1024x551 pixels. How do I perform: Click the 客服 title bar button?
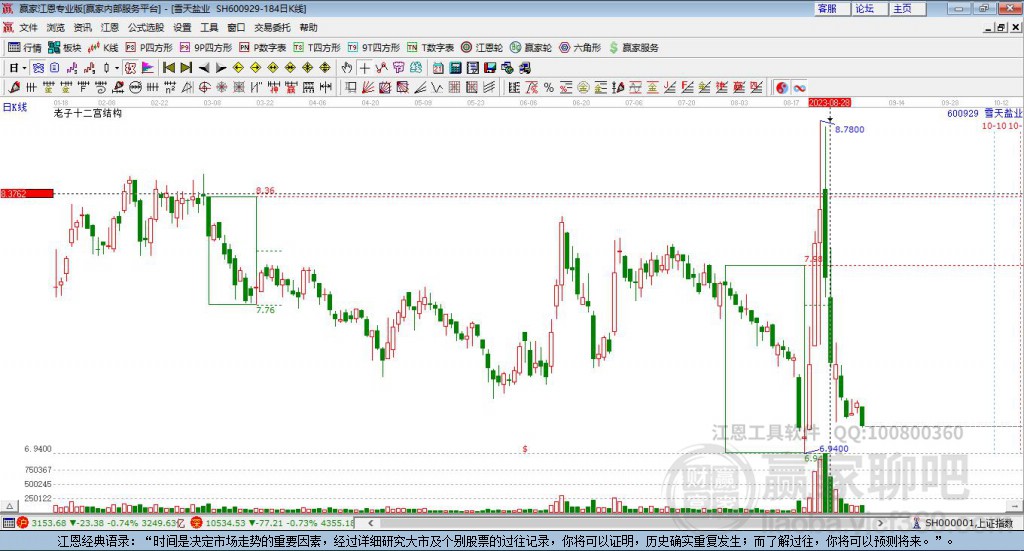click(831, 8)
